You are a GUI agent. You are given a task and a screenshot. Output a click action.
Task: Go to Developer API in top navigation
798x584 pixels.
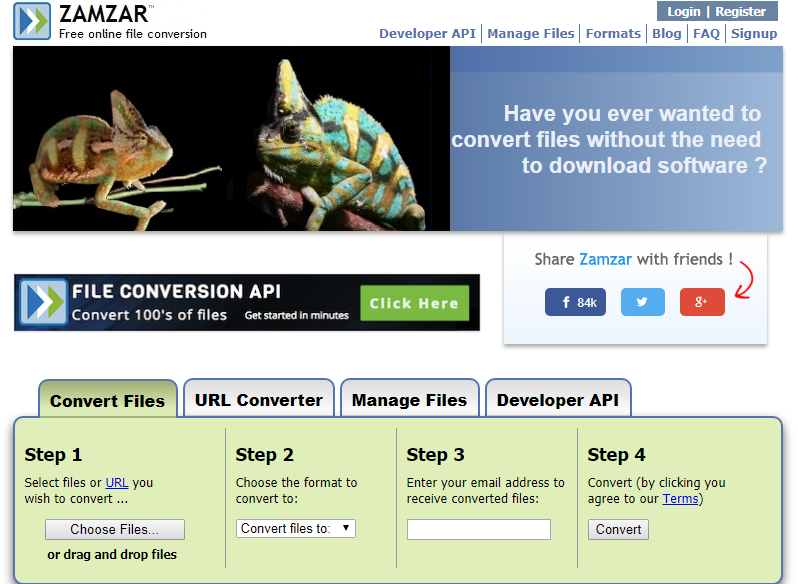coord(427,34)
